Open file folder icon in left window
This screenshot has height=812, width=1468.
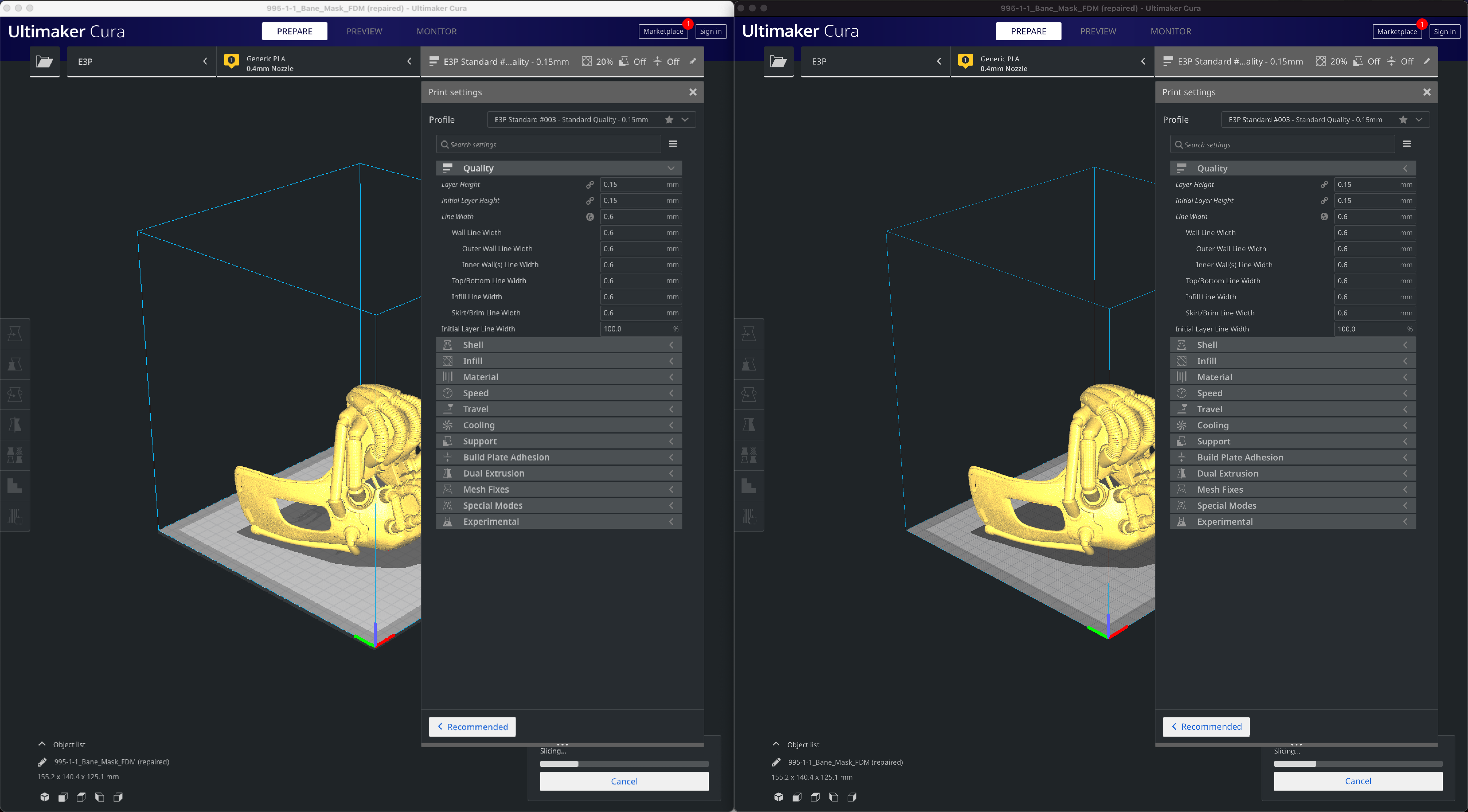[44, 62]
